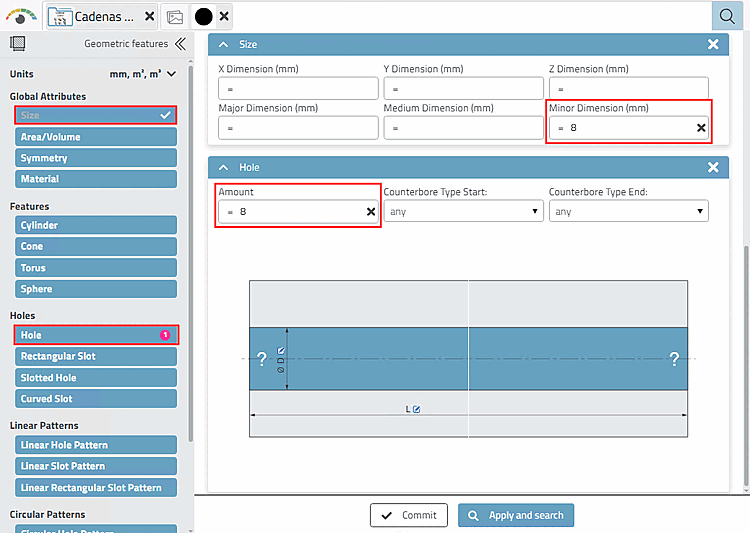
Task: Add the Cylinder feature
Action: 96,225
